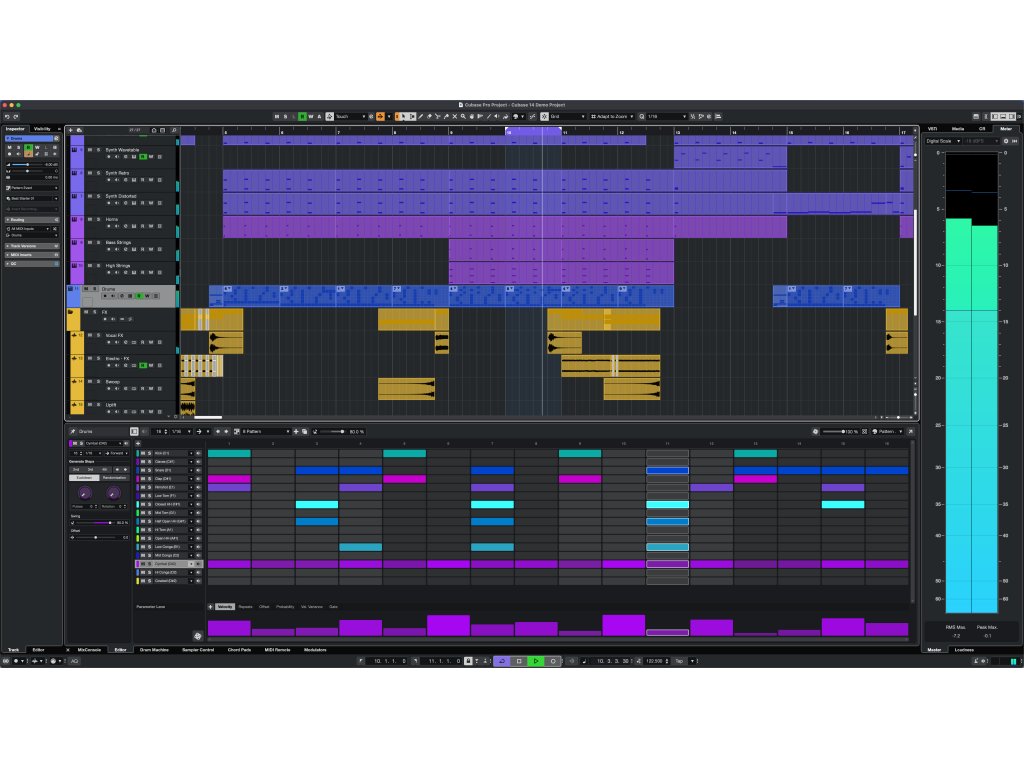Open the Chord Pads tab
1024x768 pixels.
239,650
